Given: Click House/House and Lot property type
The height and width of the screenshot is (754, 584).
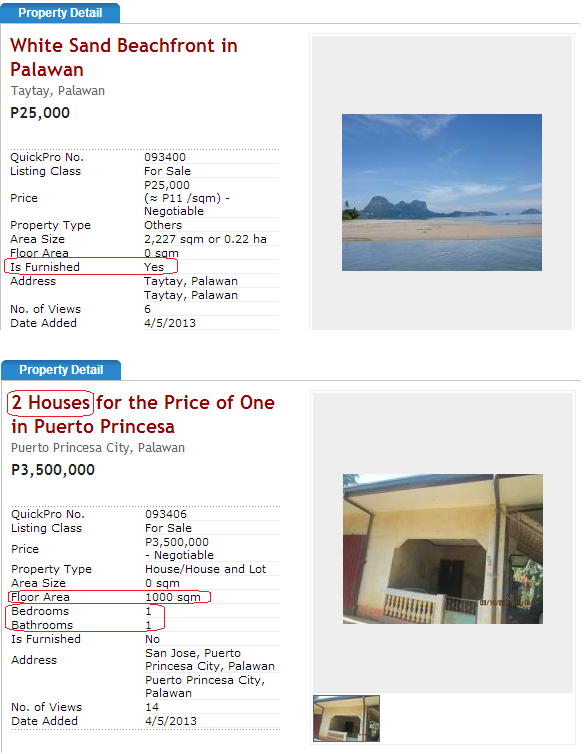Looking at the screenshot, I should pos(205,569).
